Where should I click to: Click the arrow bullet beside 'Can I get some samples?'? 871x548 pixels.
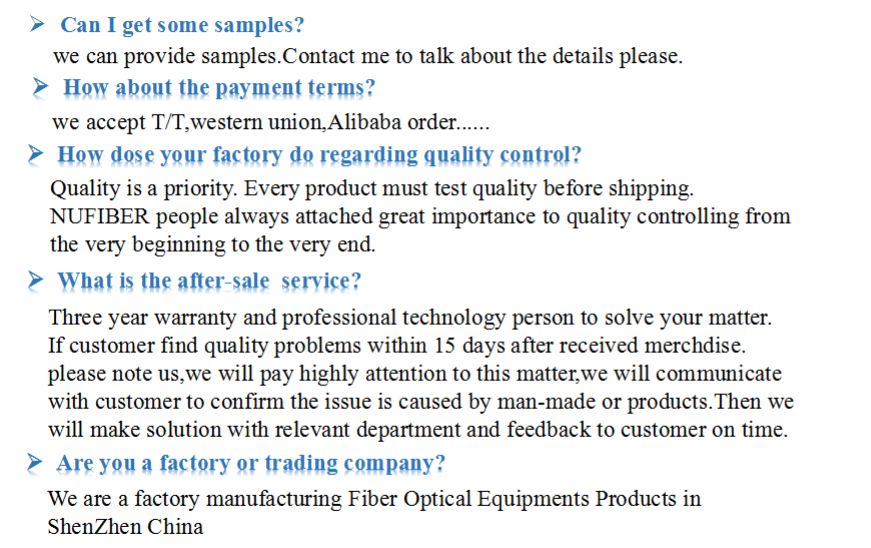coord(37,24)
